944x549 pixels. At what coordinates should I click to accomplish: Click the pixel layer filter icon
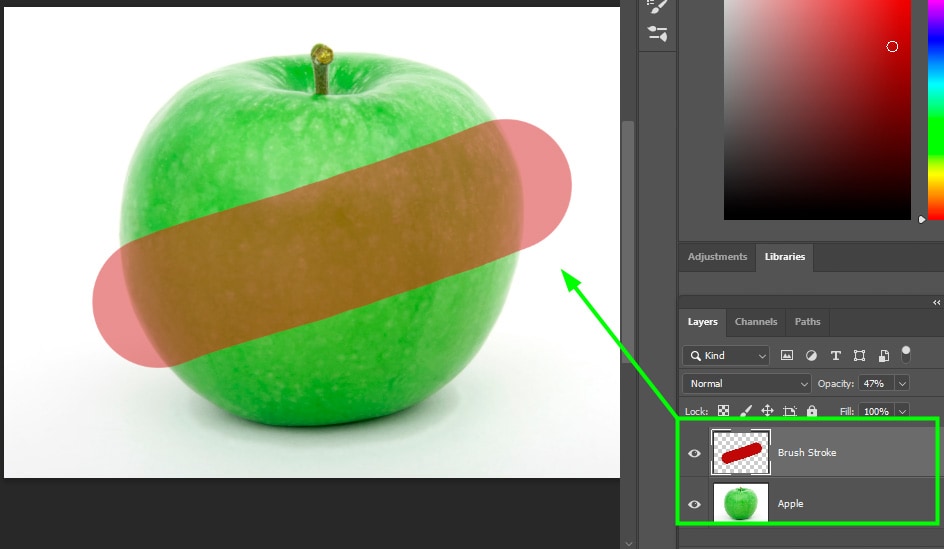click(787, 356)
